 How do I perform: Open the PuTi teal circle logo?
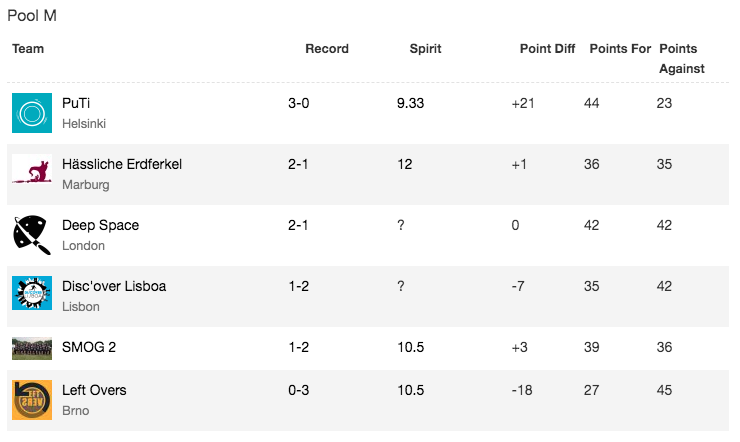coord(32,113)
